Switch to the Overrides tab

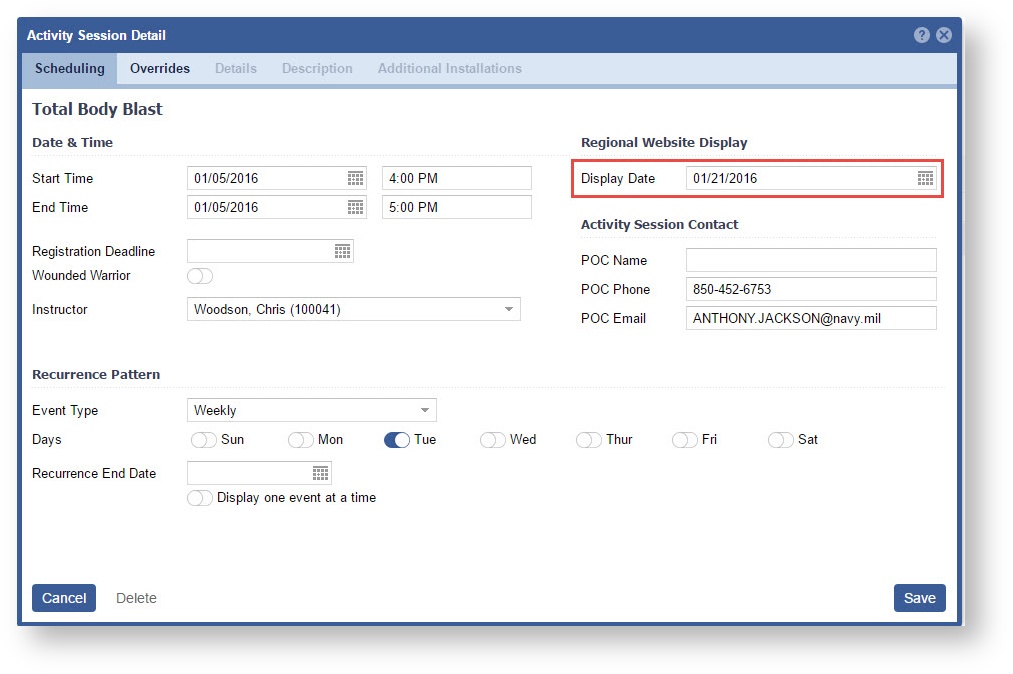(x=160, y=68)
